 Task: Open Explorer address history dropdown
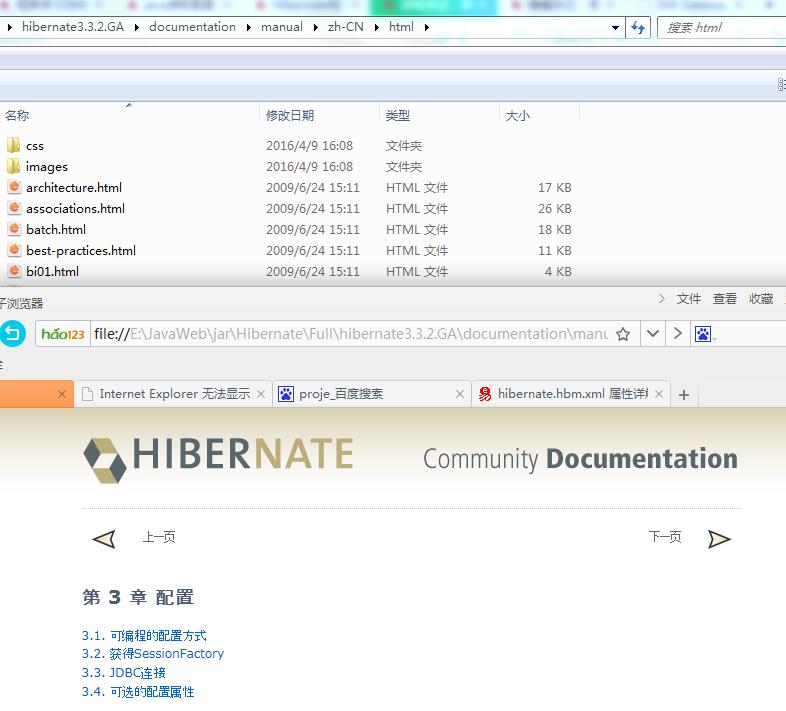(616, 28)
